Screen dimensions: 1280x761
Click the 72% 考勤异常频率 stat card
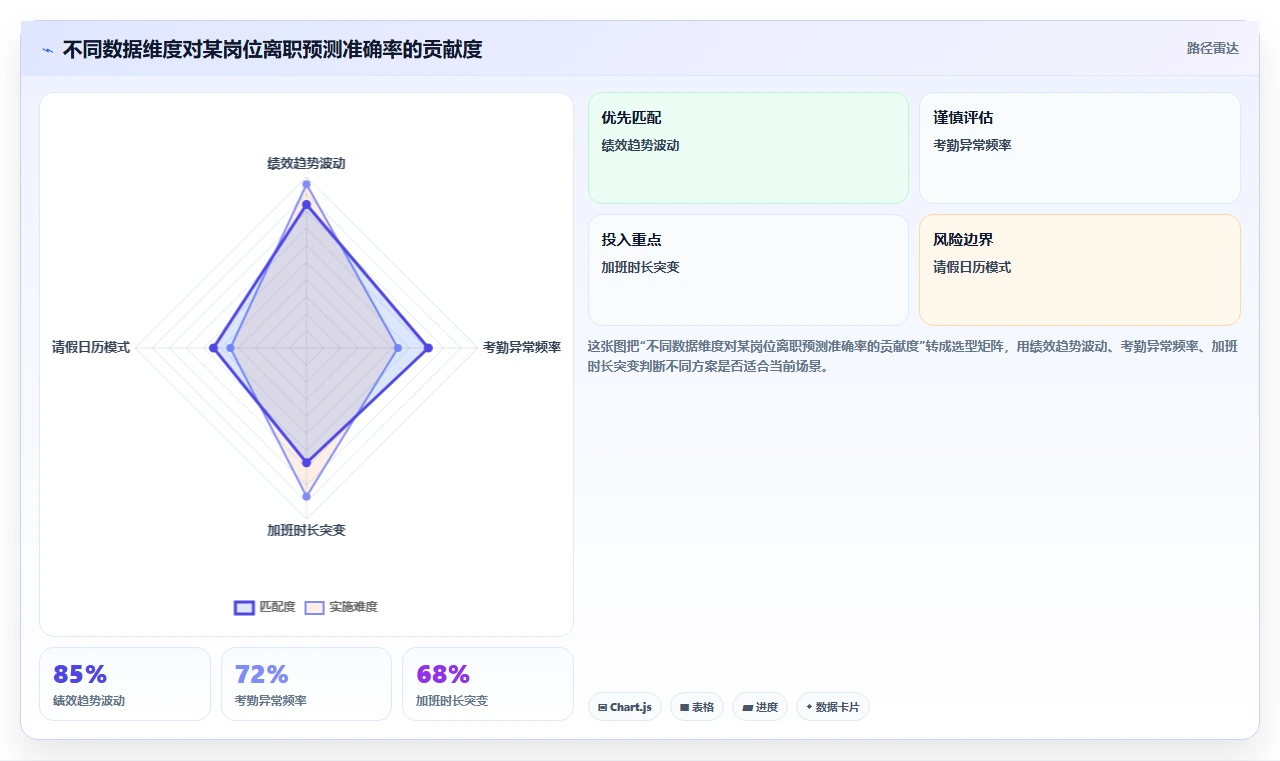point(306,684)
